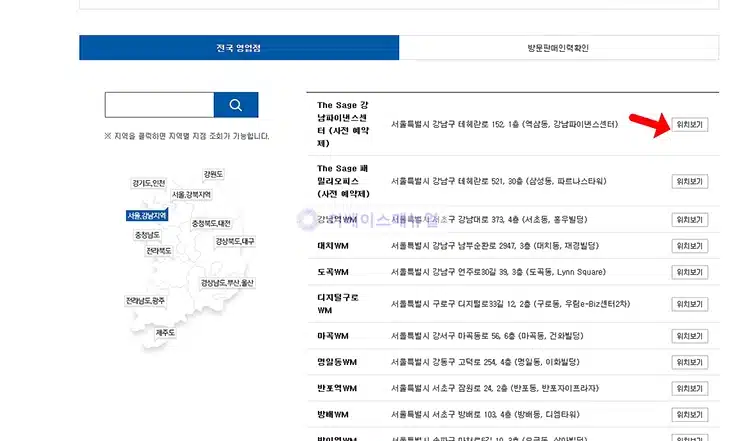
Task: Select 경상남도,부산,울산 region label
Action: [x=227, y=283]
